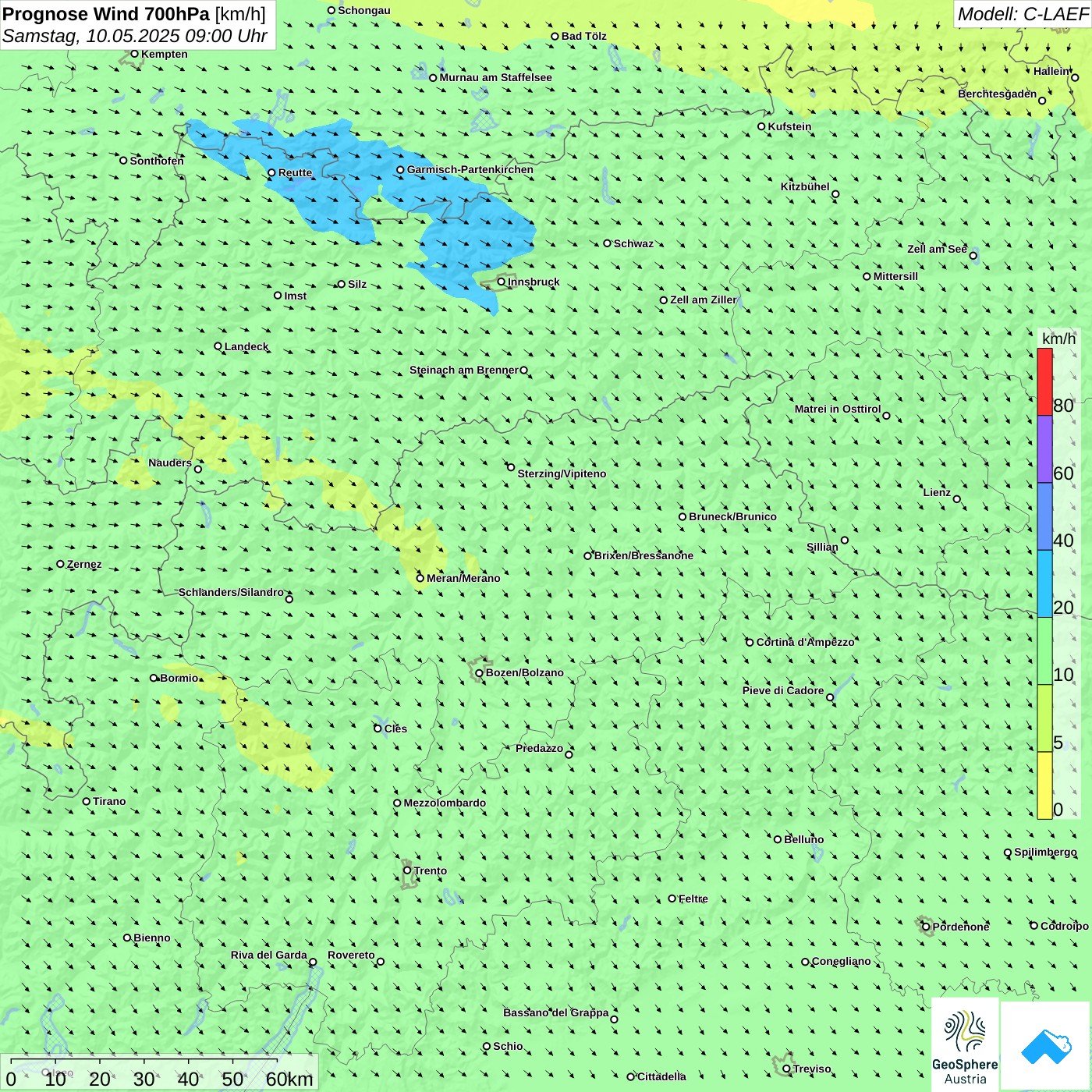This screenshot has height=1092, width=1092.
Task: Click the Bassano del Grappa label
Action: tap(555, 1012)
